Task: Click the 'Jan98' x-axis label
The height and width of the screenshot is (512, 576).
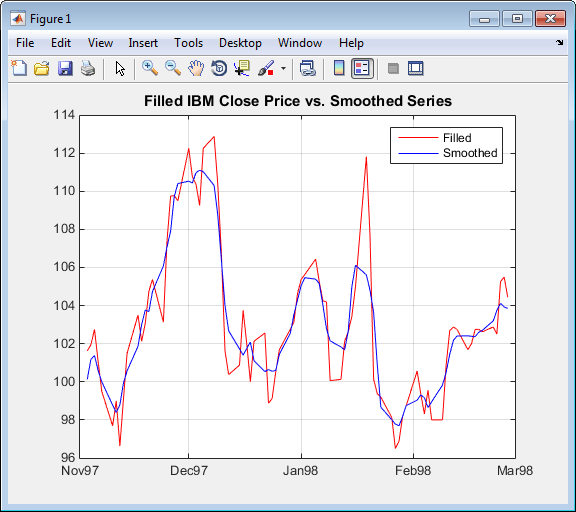Action: point(300,470)
